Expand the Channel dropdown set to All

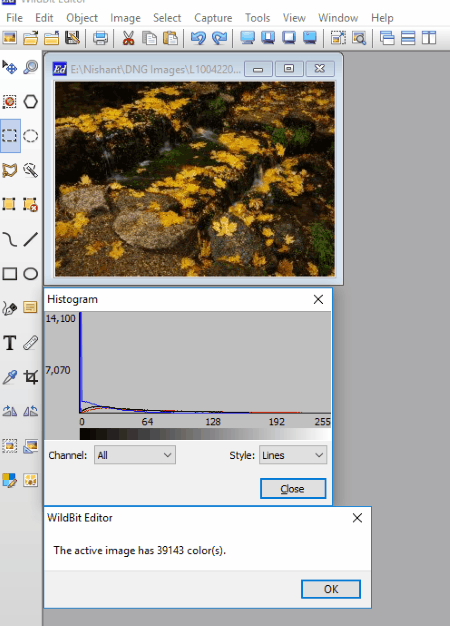[135, 455]
